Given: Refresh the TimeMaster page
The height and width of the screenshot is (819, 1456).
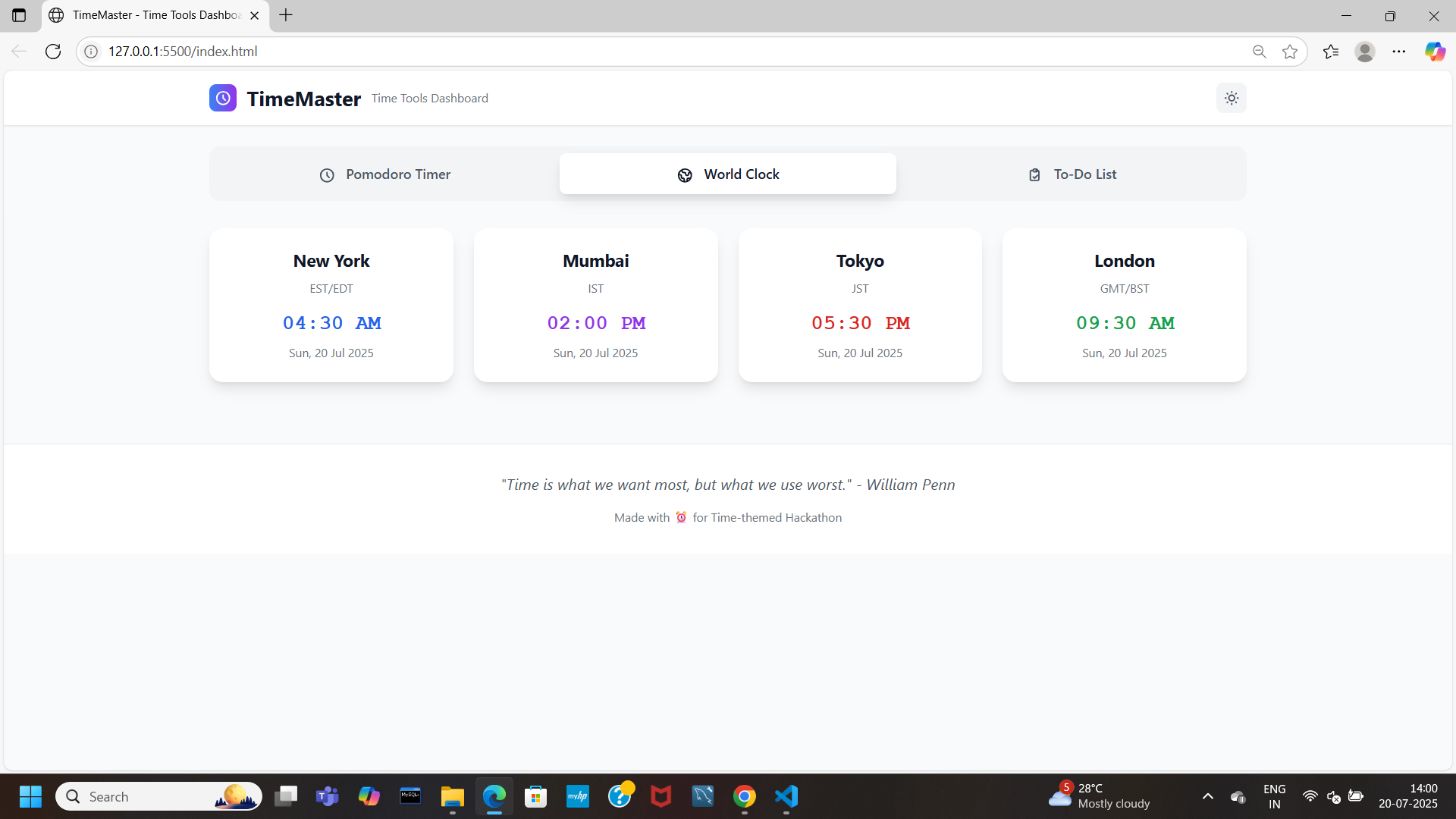Looking at the screenshot, I should [53, 51].
